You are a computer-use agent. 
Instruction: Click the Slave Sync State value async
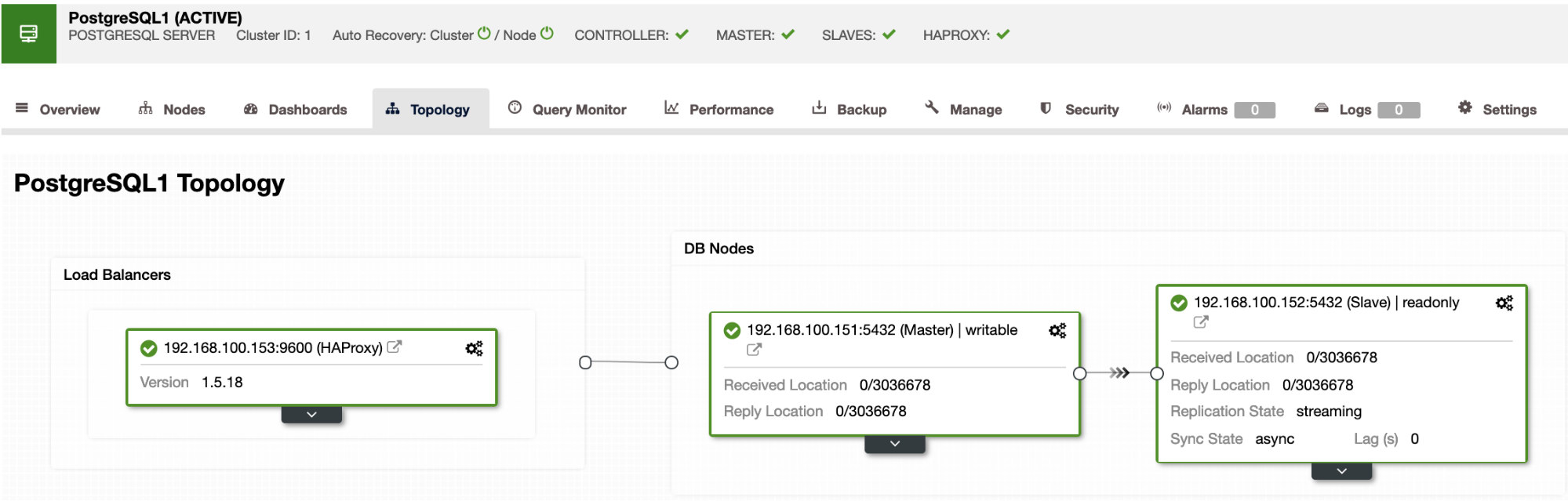[x=1275, y=439]
